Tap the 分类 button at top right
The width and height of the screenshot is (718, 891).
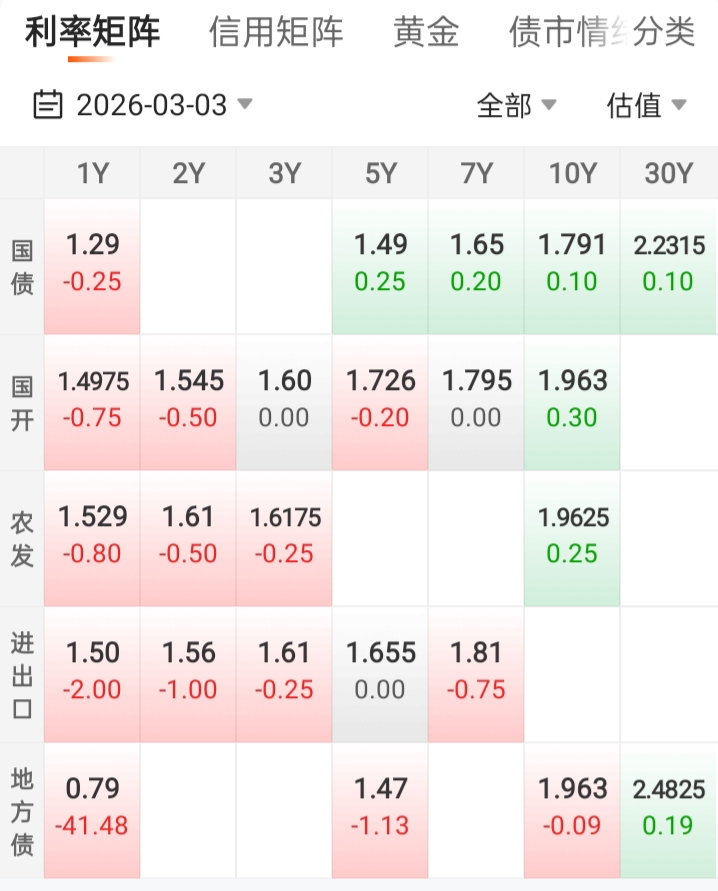(664, 33)
